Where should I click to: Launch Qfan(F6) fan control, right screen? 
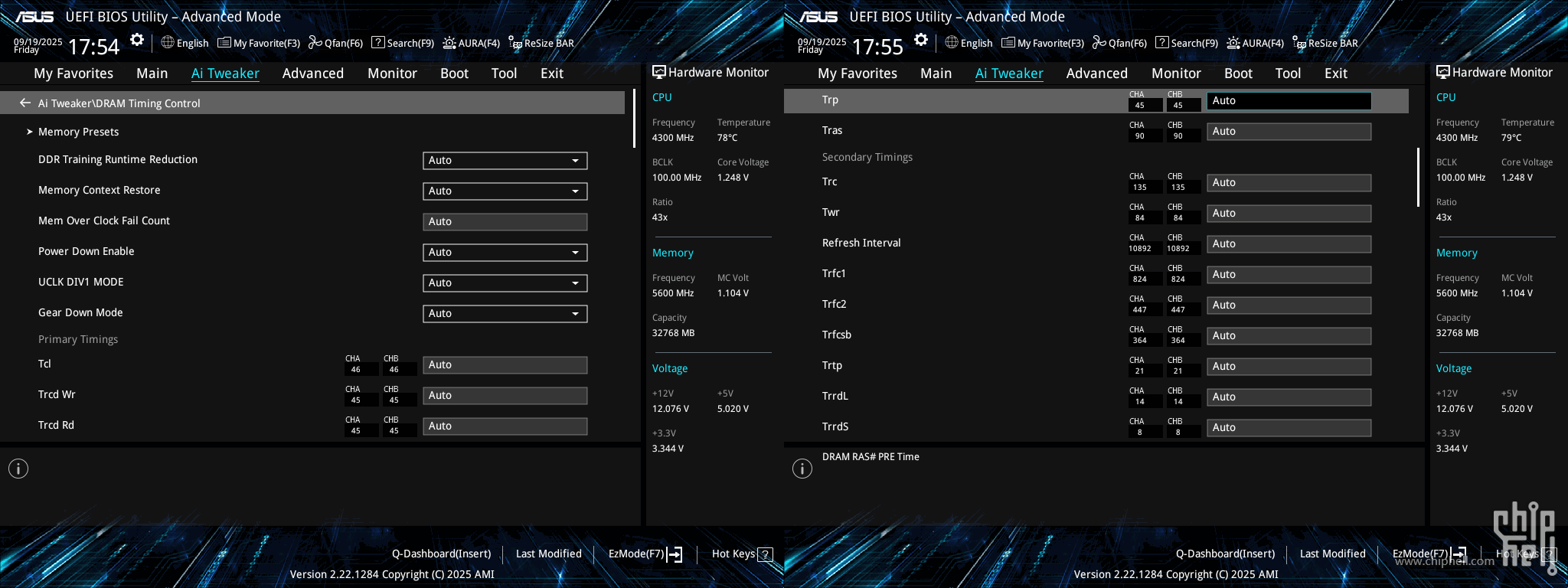(1119, 43)
